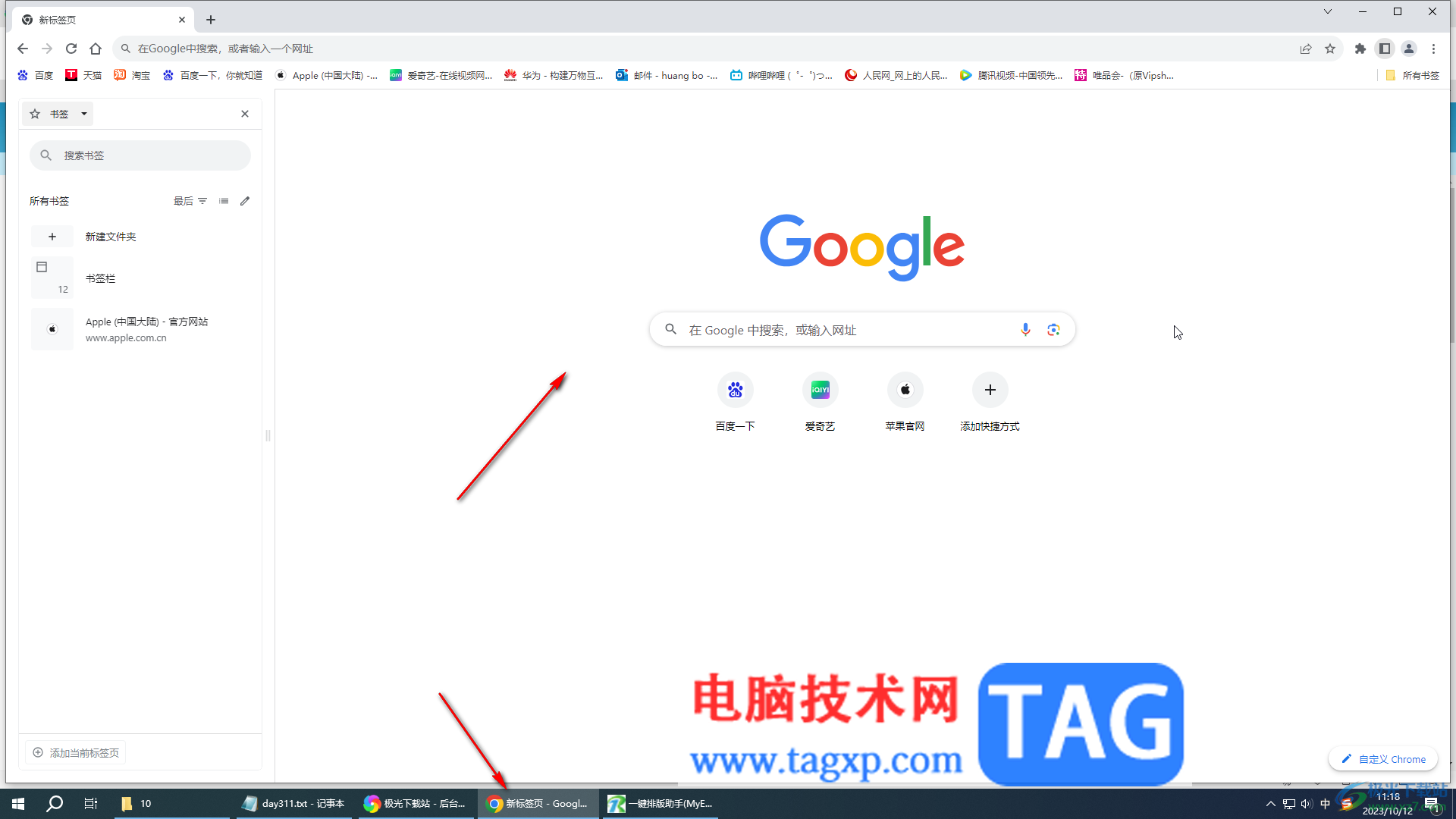Open the 淘宝 bookmark
This screenshot has height=819, width=1456.
pyautogui.click(x=132, y=75)
